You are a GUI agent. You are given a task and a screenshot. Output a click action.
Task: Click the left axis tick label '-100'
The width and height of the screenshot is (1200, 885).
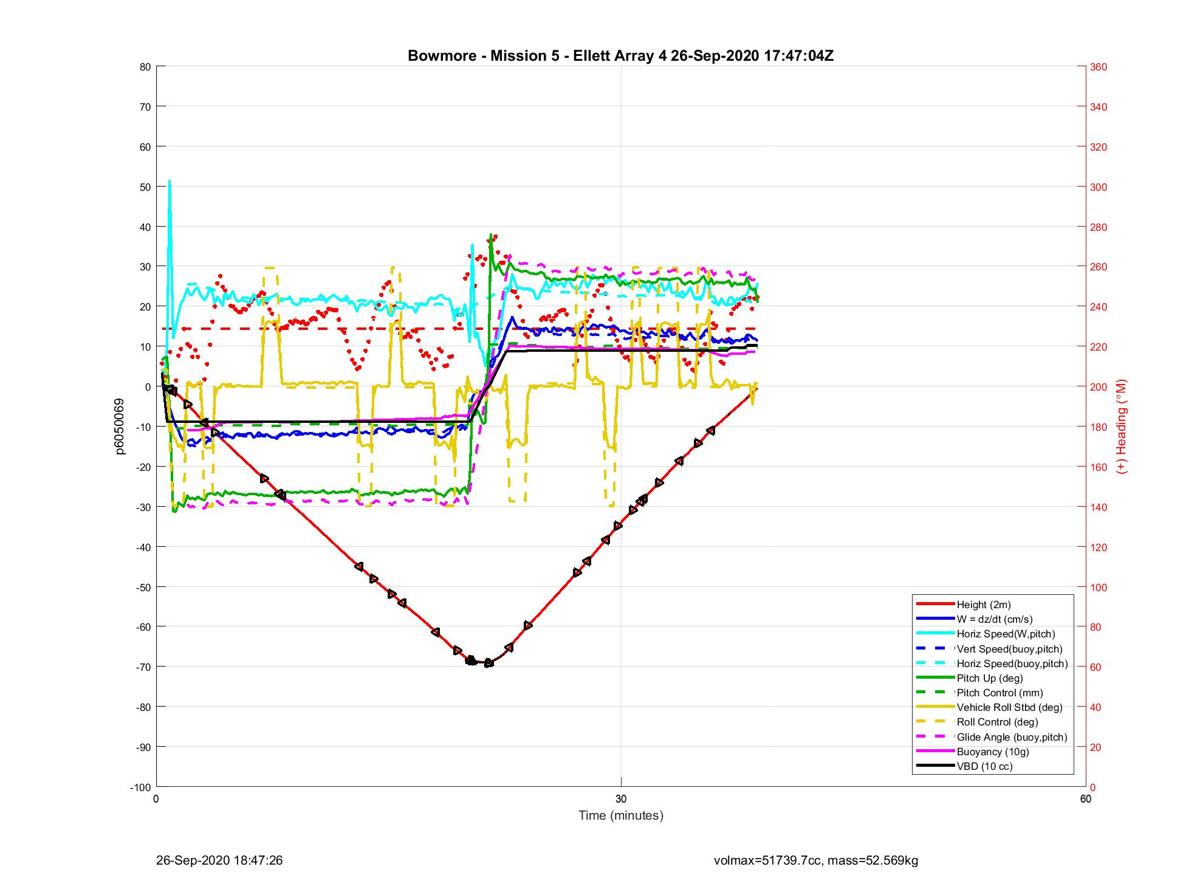139,787
